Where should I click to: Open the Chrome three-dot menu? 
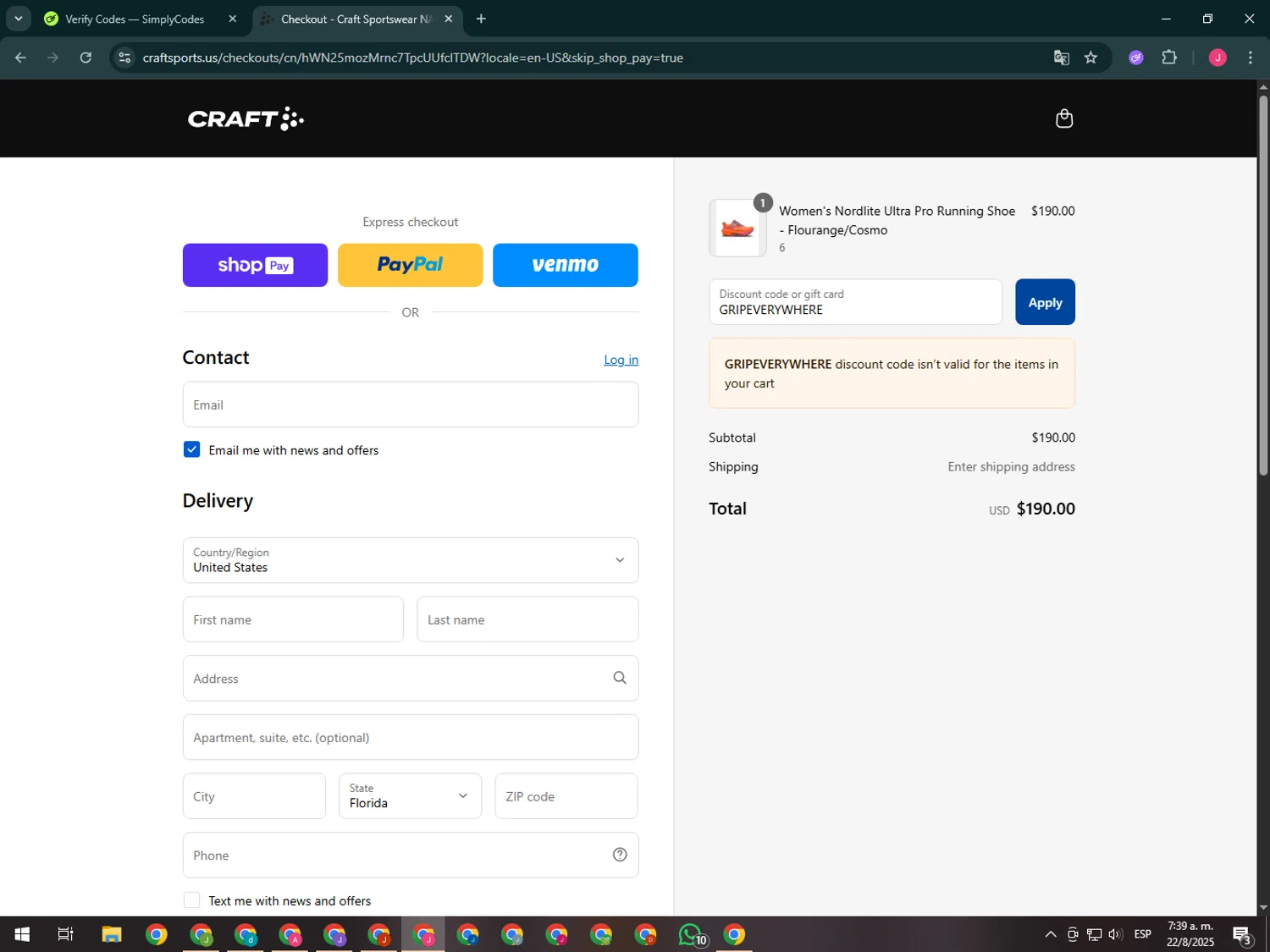(1251, 58)
